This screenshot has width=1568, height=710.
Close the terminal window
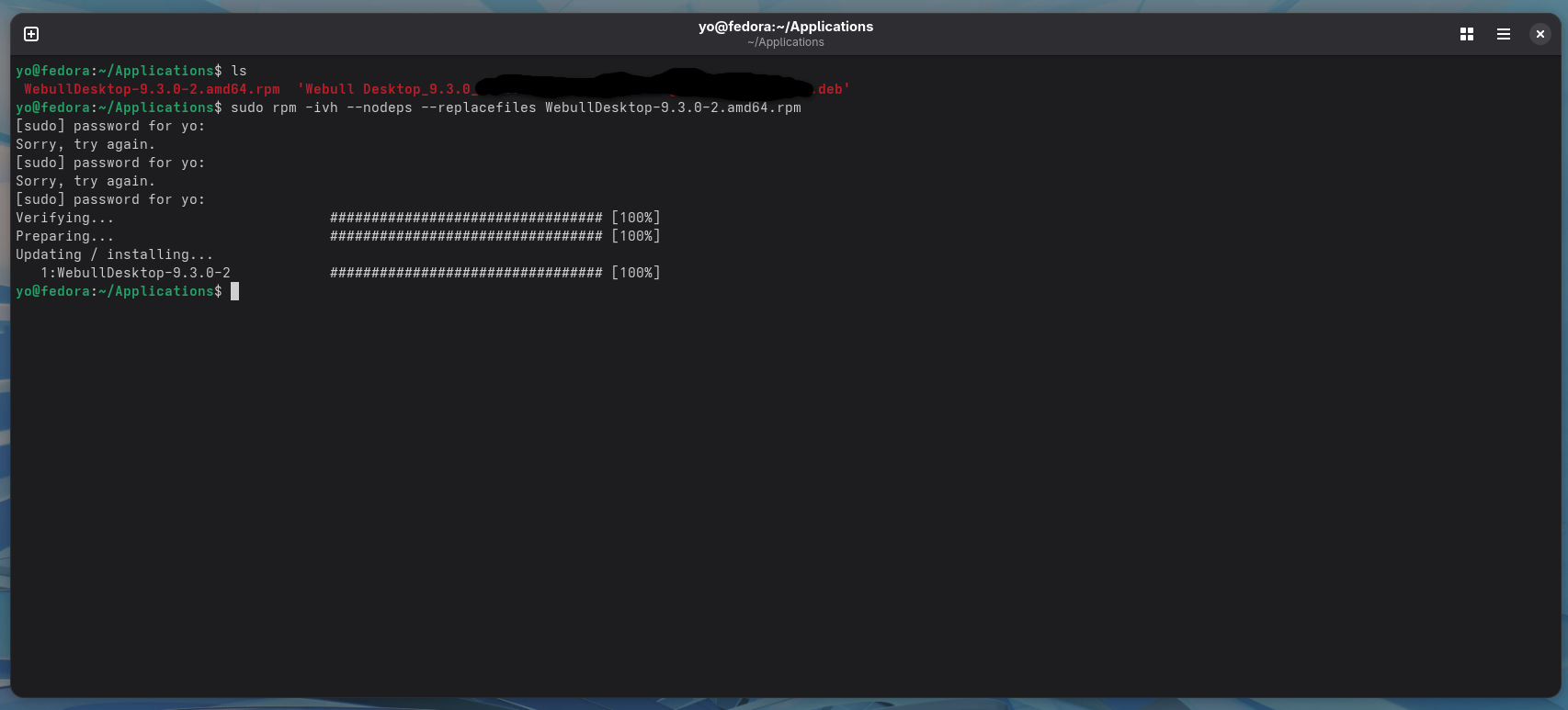tap(1540, 34)
